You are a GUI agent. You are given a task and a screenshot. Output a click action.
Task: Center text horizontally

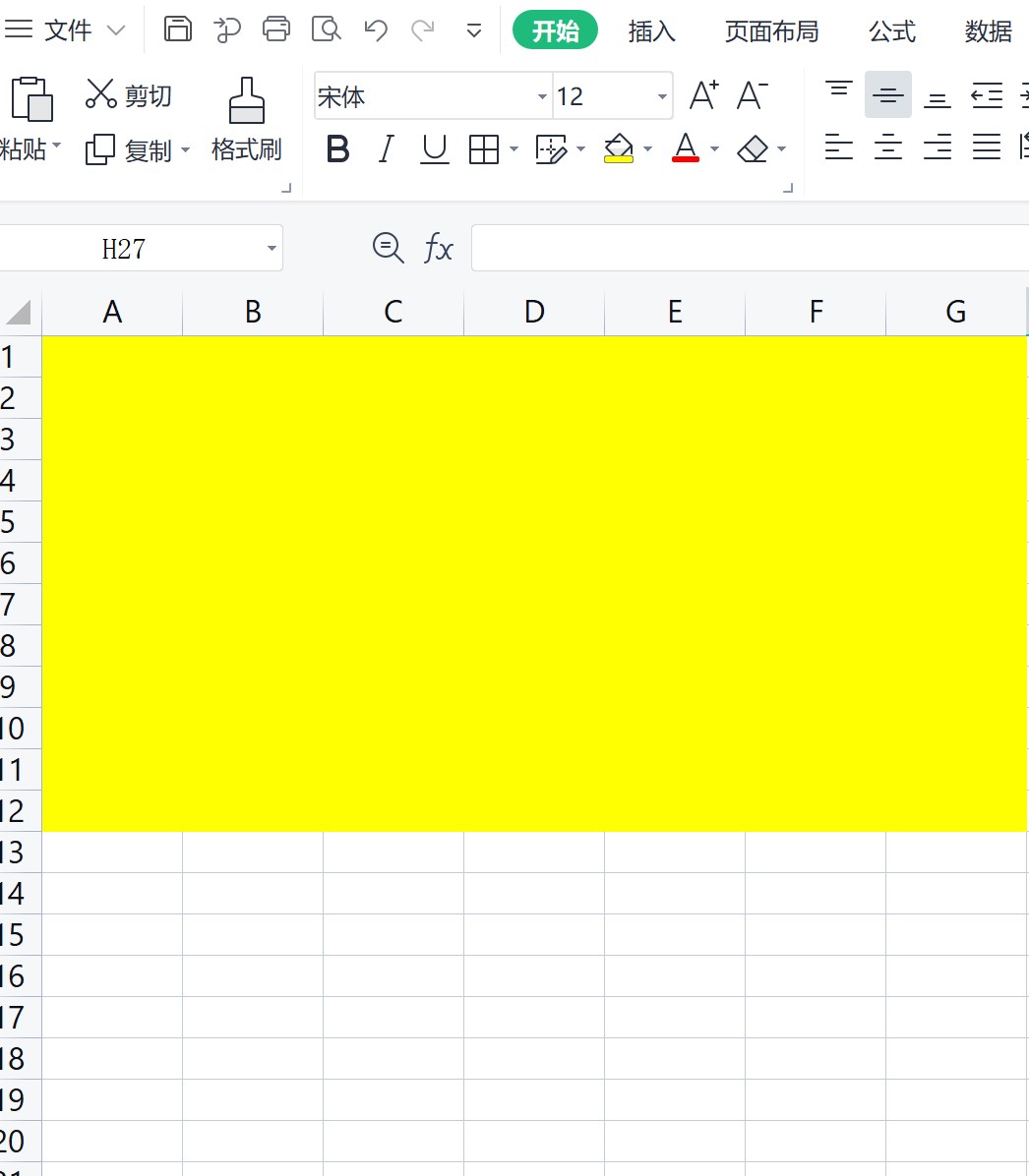click(x=888, y=147)
